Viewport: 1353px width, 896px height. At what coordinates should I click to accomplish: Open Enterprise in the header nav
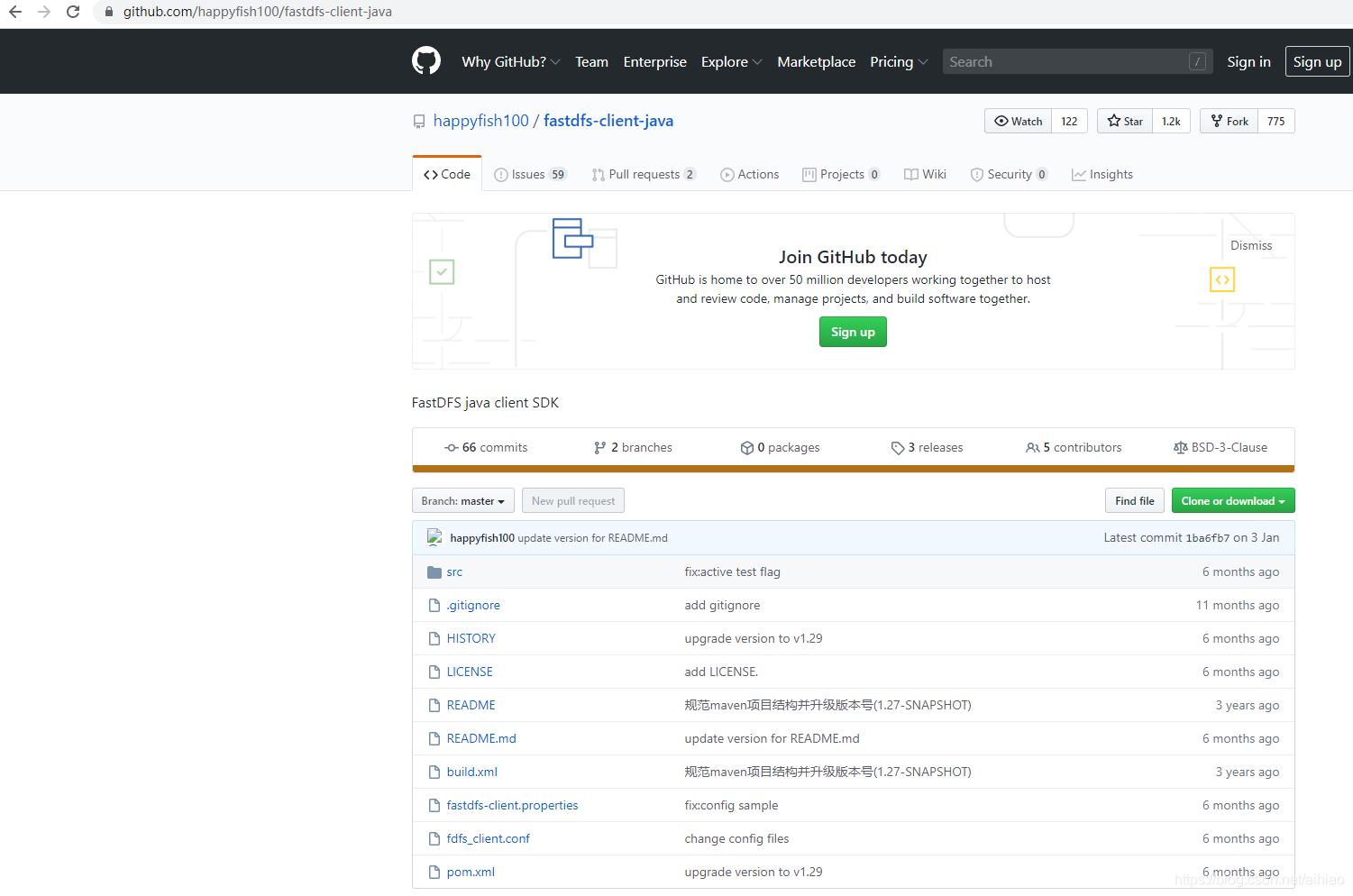tap(655, 62)
